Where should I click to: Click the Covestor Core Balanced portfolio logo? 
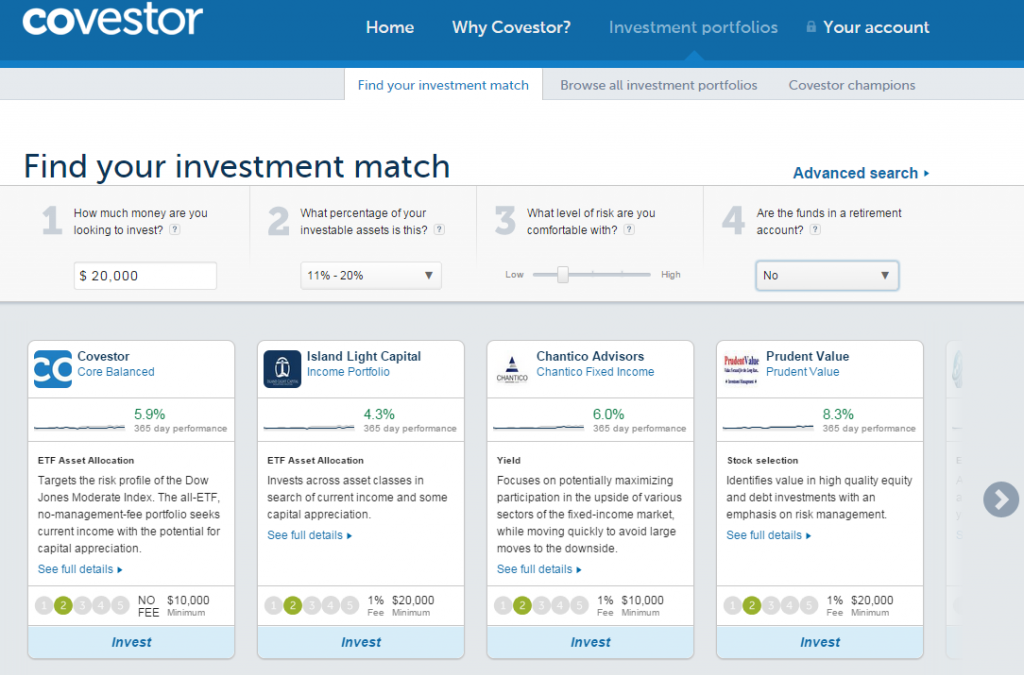tap(52, 369)
